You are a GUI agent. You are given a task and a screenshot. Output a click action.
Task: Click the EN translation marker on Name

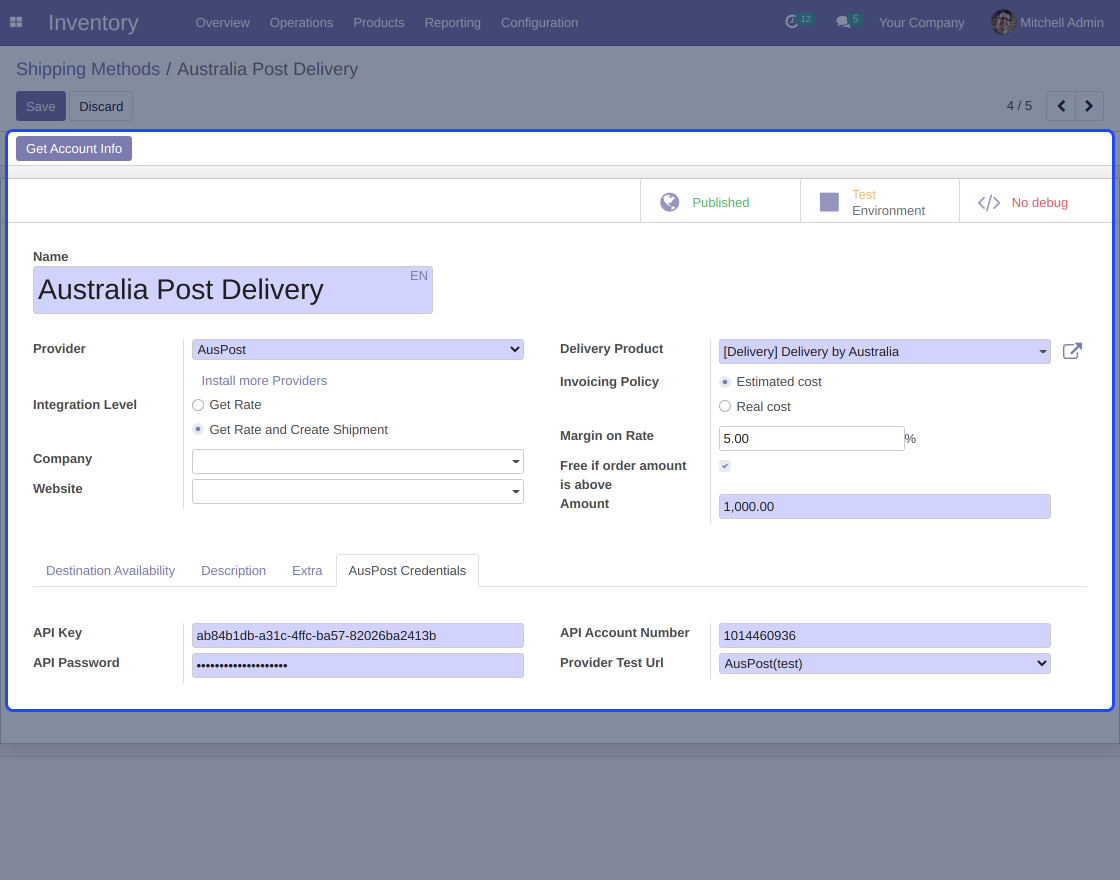click(419, 276)
